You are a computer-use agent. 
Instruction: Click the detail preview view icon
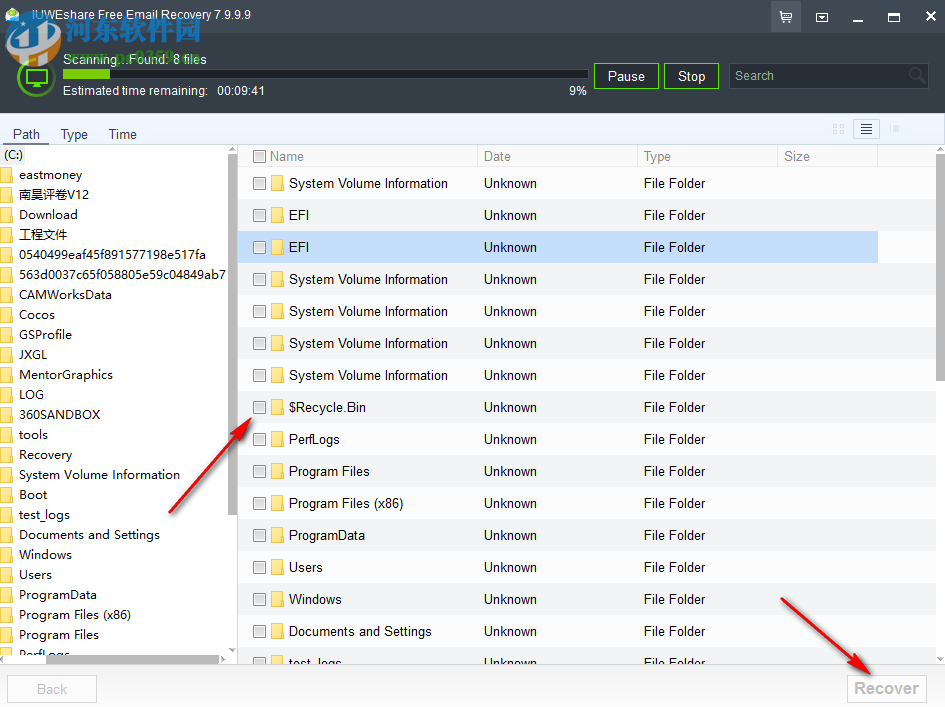point(894,128)
